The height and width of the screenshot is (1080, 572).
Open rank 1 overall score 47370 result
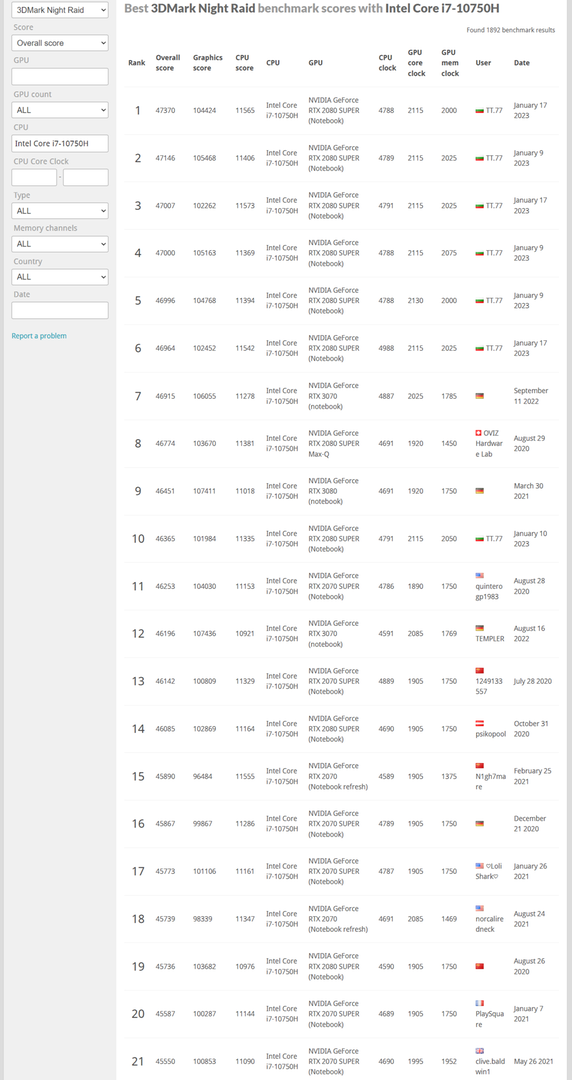click(x=165, y=110)
